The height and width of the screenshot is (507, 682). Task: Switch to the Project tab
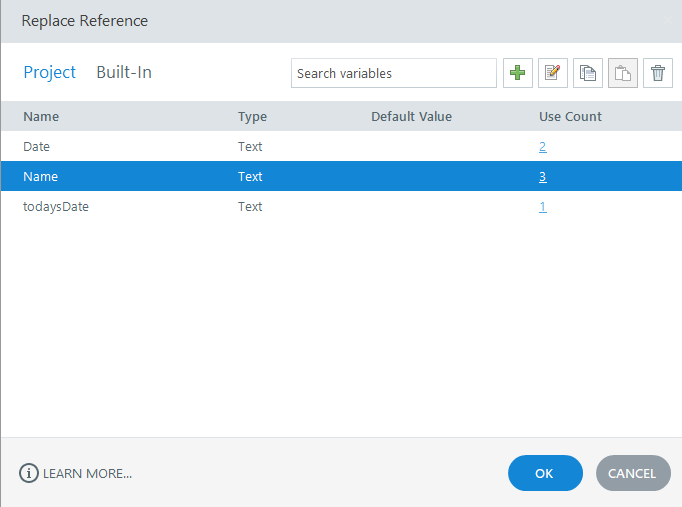click(50, 73)
